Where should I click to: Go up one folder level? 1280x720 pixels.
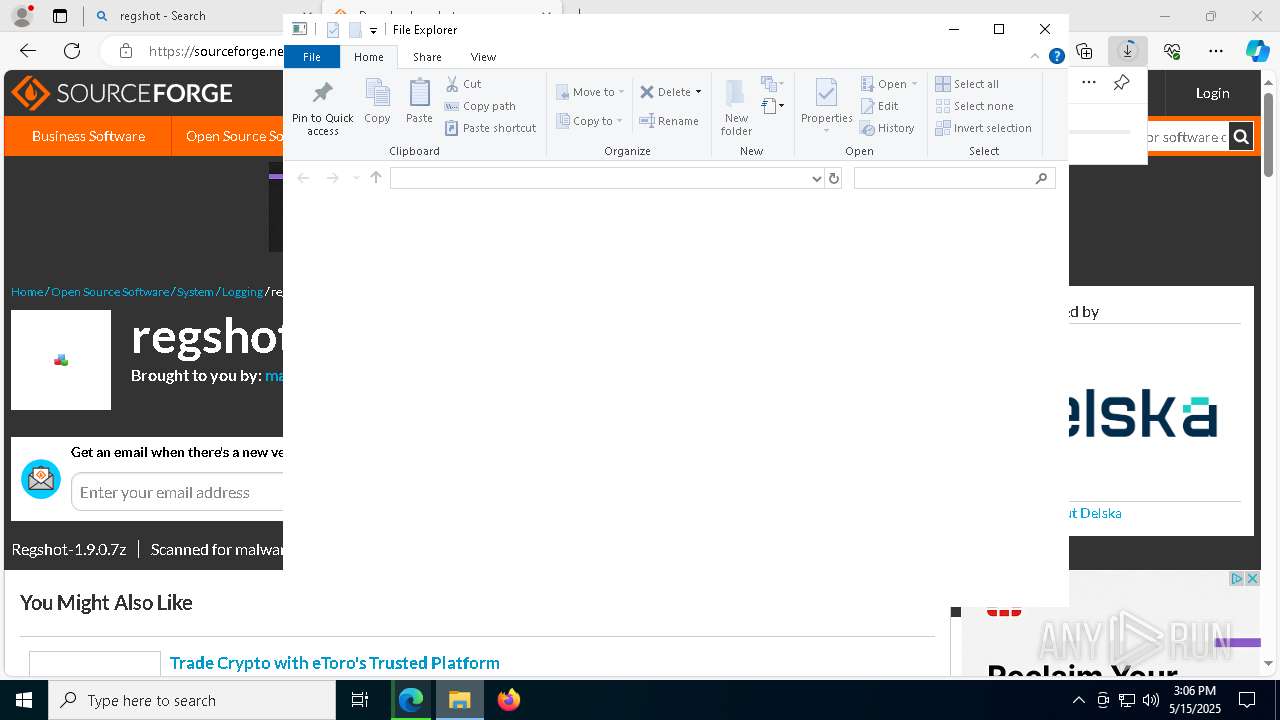click(376, 178)
